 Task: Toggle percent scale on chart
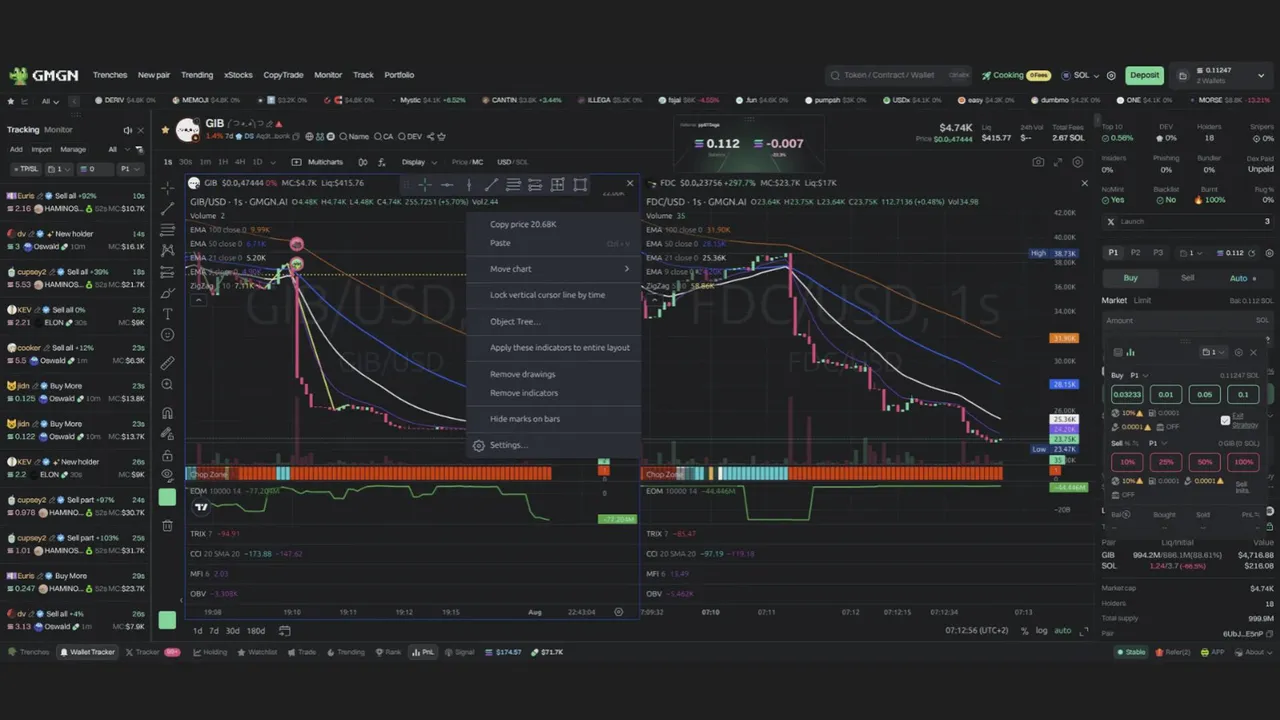click(x=1024, y=631)
